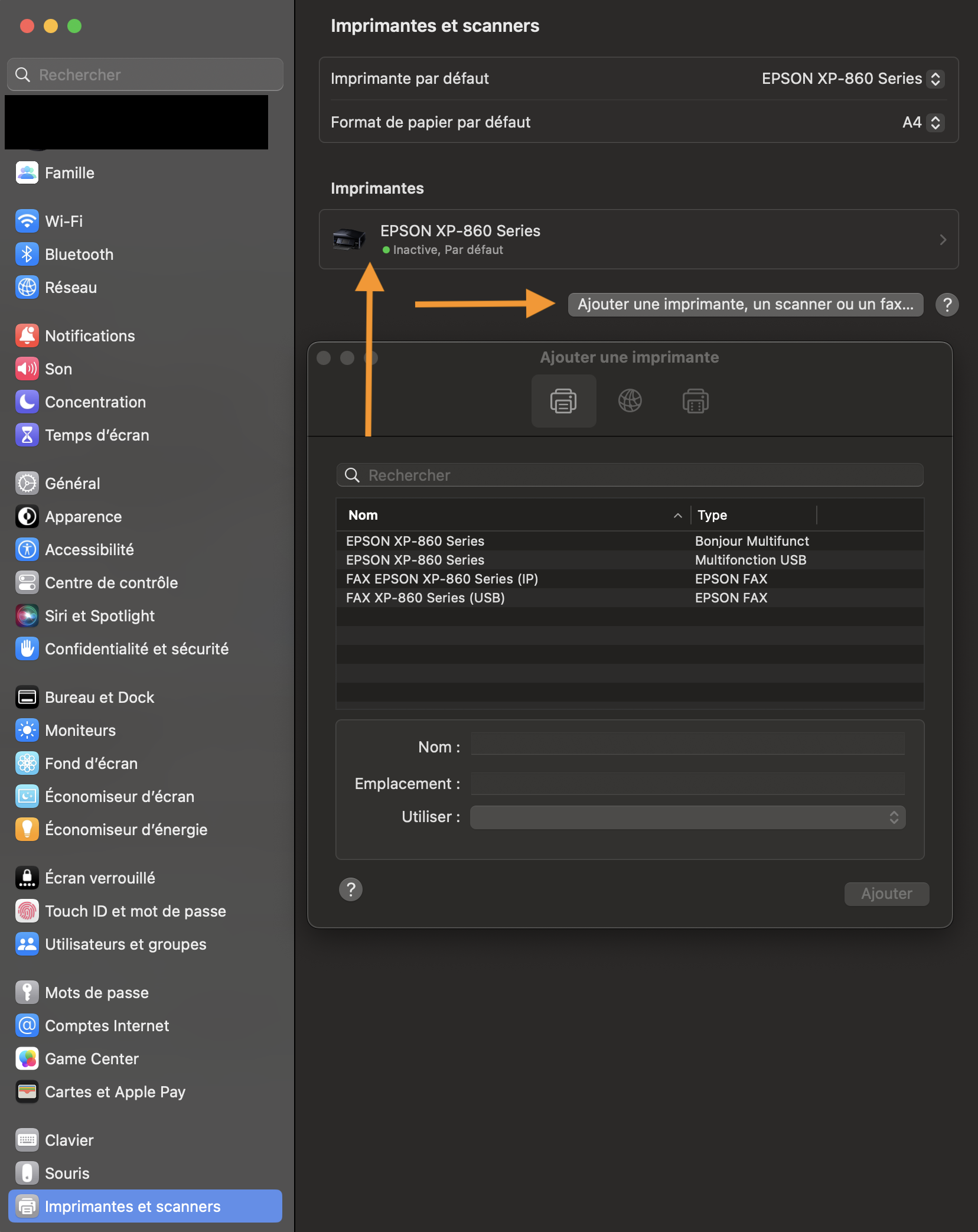Switch to the IP printer tab
The height and width of the screenshot is (1232, 978).
coord(630,401)
